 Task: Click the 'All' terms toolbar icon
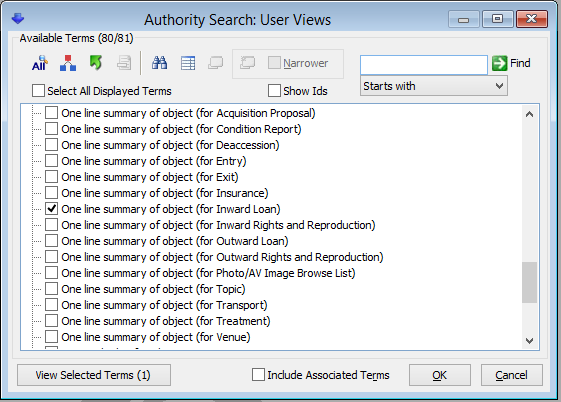[x=39, y=63]
